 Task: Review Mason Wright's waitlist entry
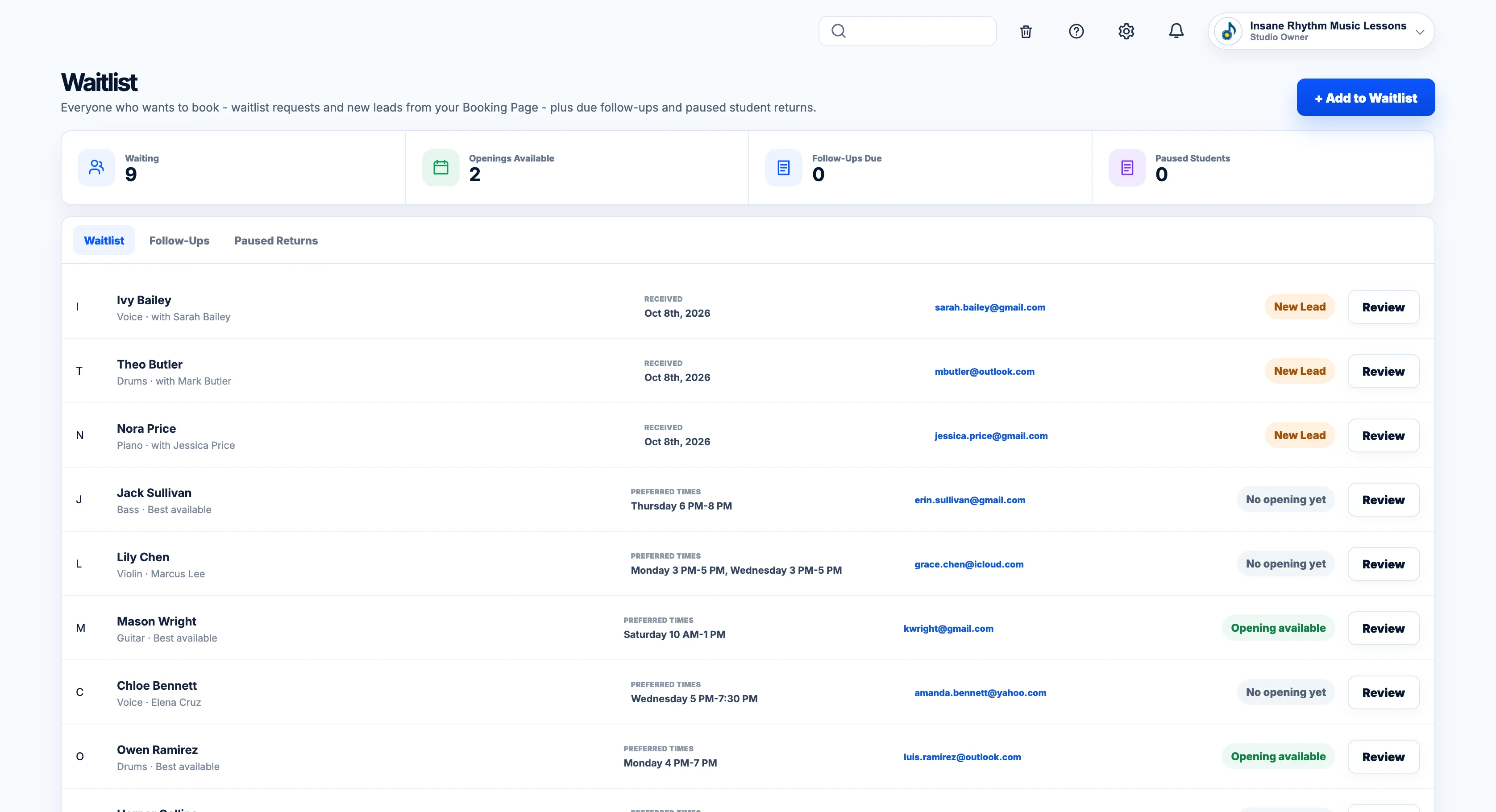tap(1384, 629)
